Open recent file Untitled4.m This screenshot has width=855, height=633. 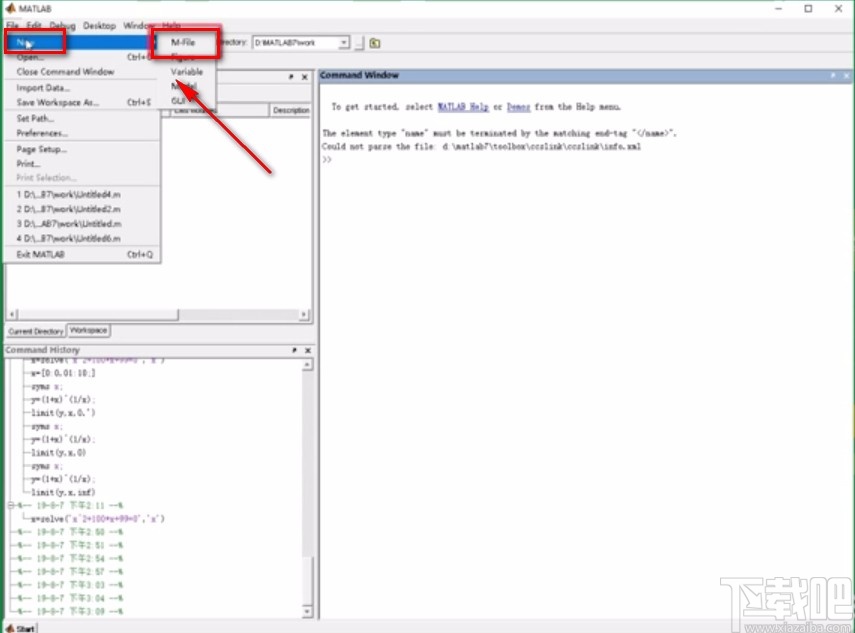tap(68, 194)
